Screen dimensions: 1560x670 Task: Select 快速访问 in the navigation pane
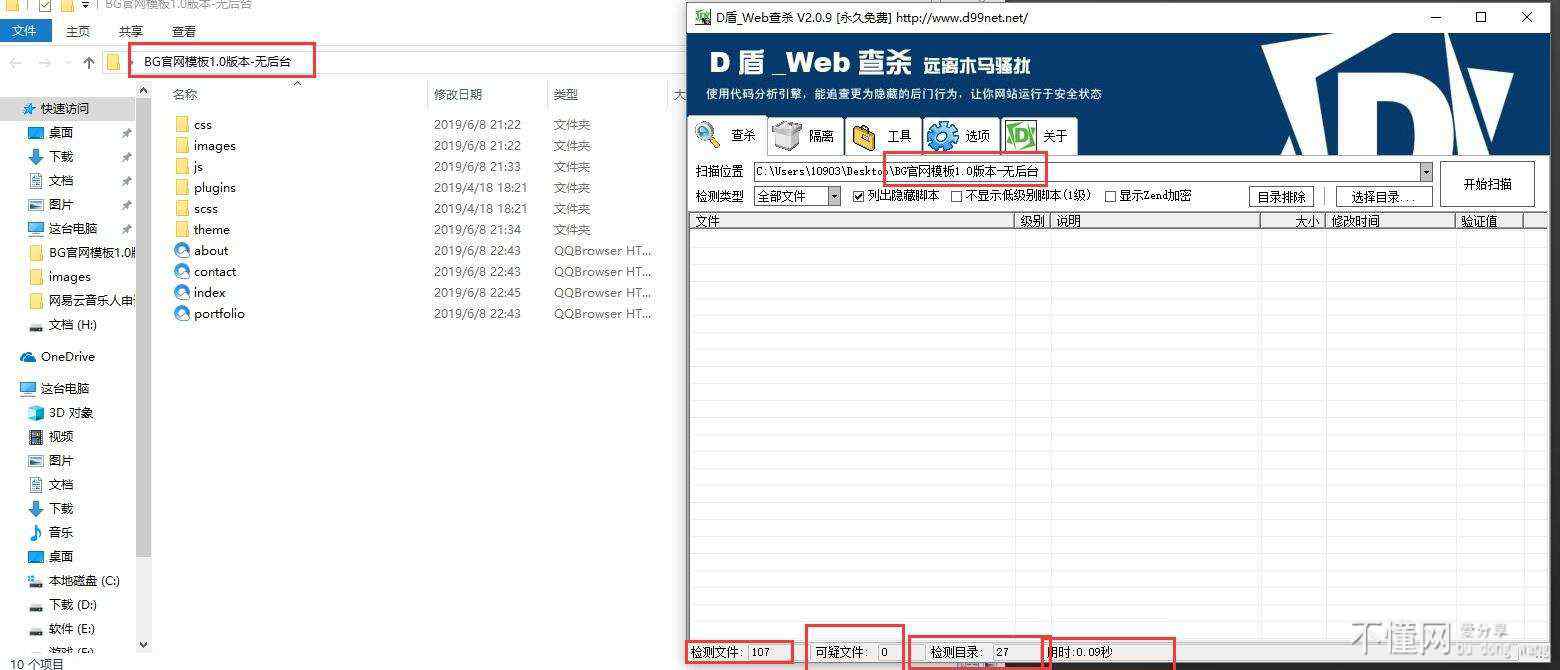click(64, 108)
